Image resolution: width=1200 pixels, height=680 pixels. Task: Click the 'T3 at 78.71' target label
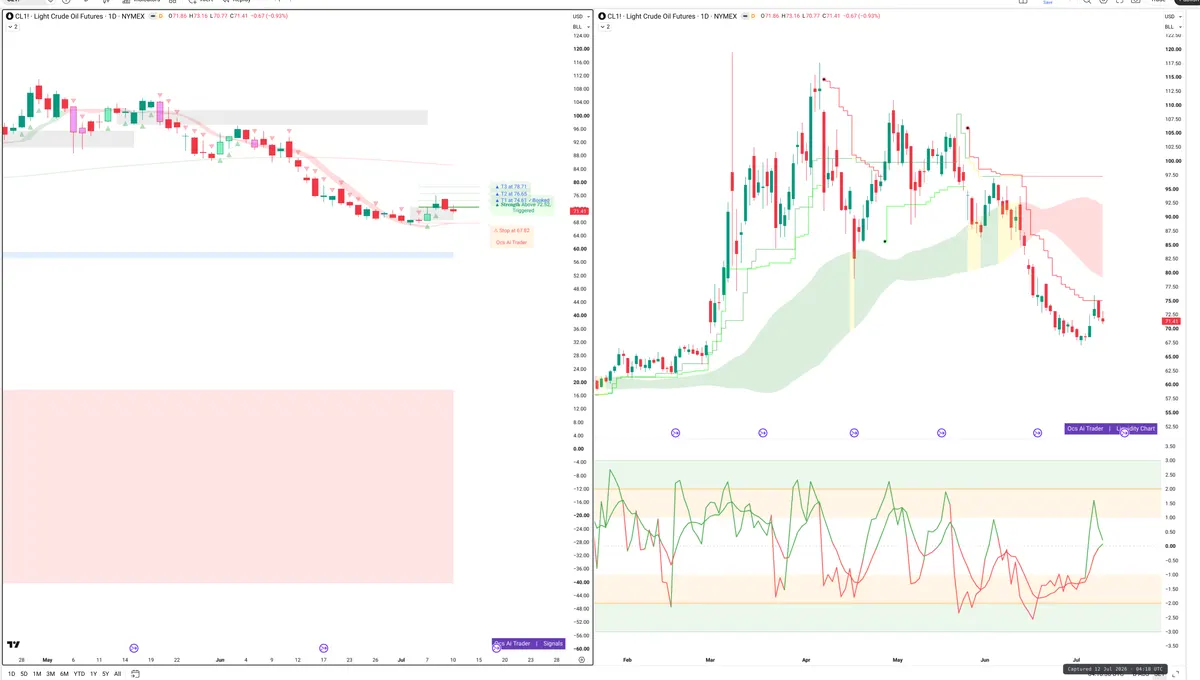[513, 186]
